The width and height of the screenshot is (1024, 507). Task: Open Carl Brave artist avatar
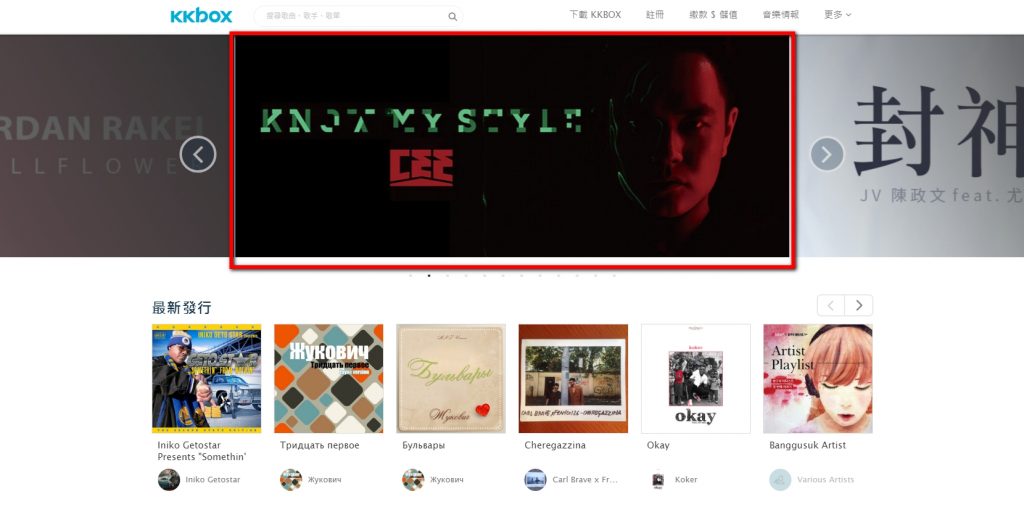(536, 480)
